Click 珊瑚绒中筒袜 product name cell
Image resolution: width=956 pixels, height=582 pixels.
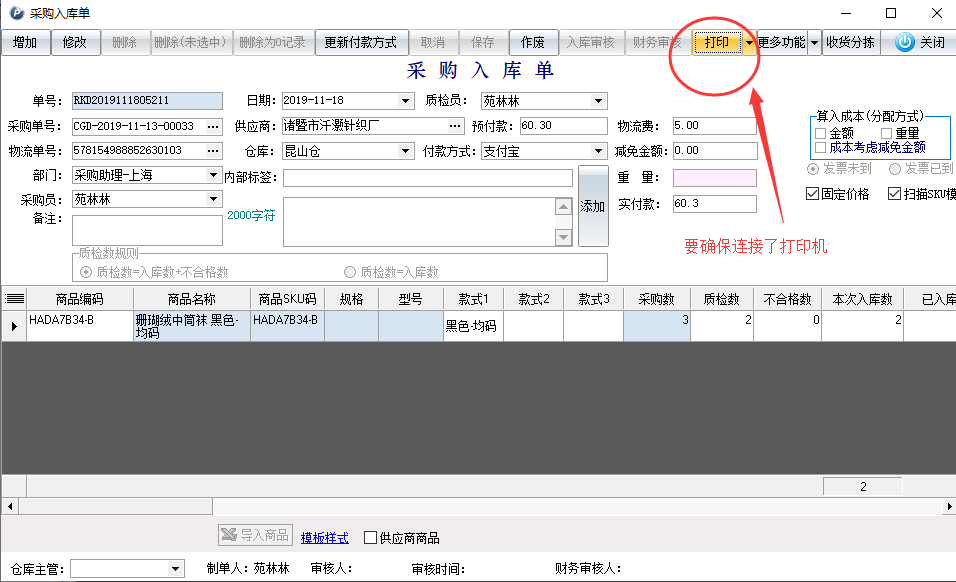192,326
